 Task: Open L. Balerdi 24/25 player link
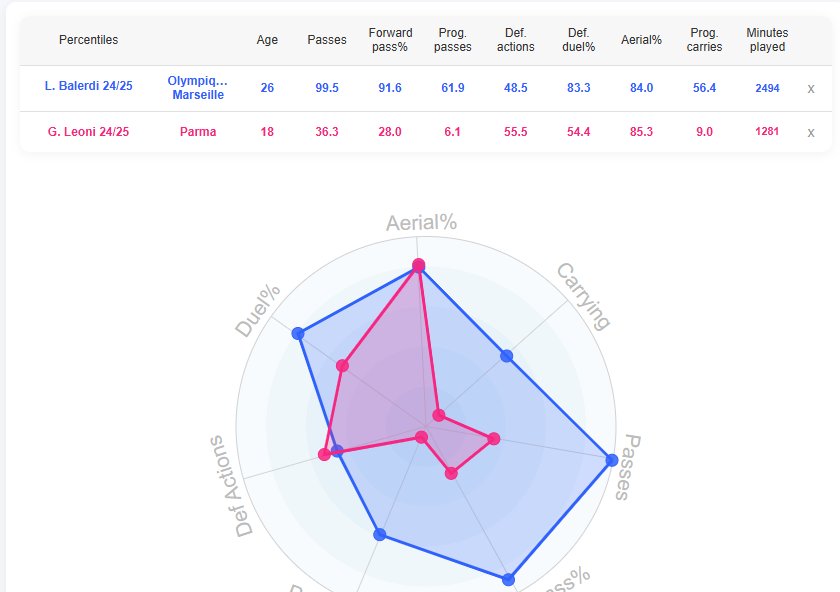pos(88,86)
